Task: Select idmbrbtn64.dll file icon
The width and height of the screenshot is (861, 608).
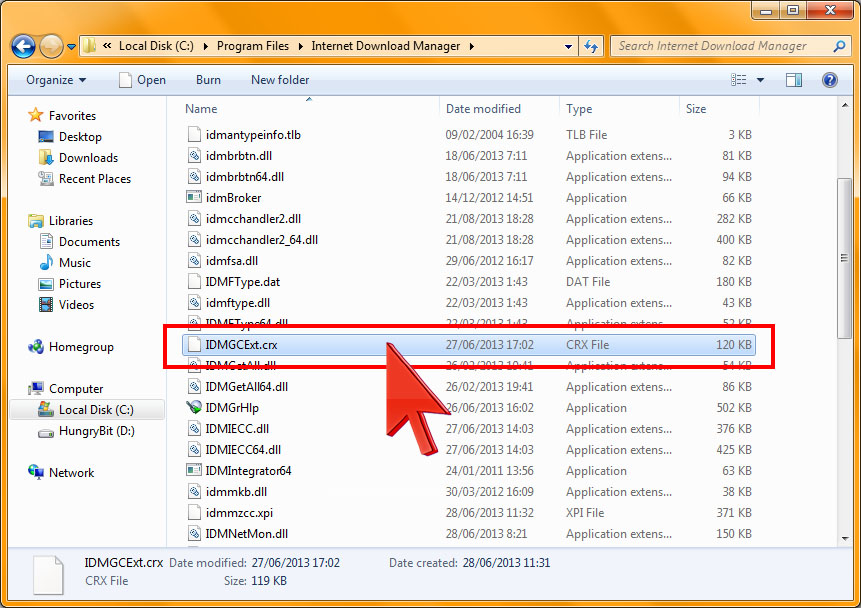Action: pyautogui.click(x=194, y=177)
